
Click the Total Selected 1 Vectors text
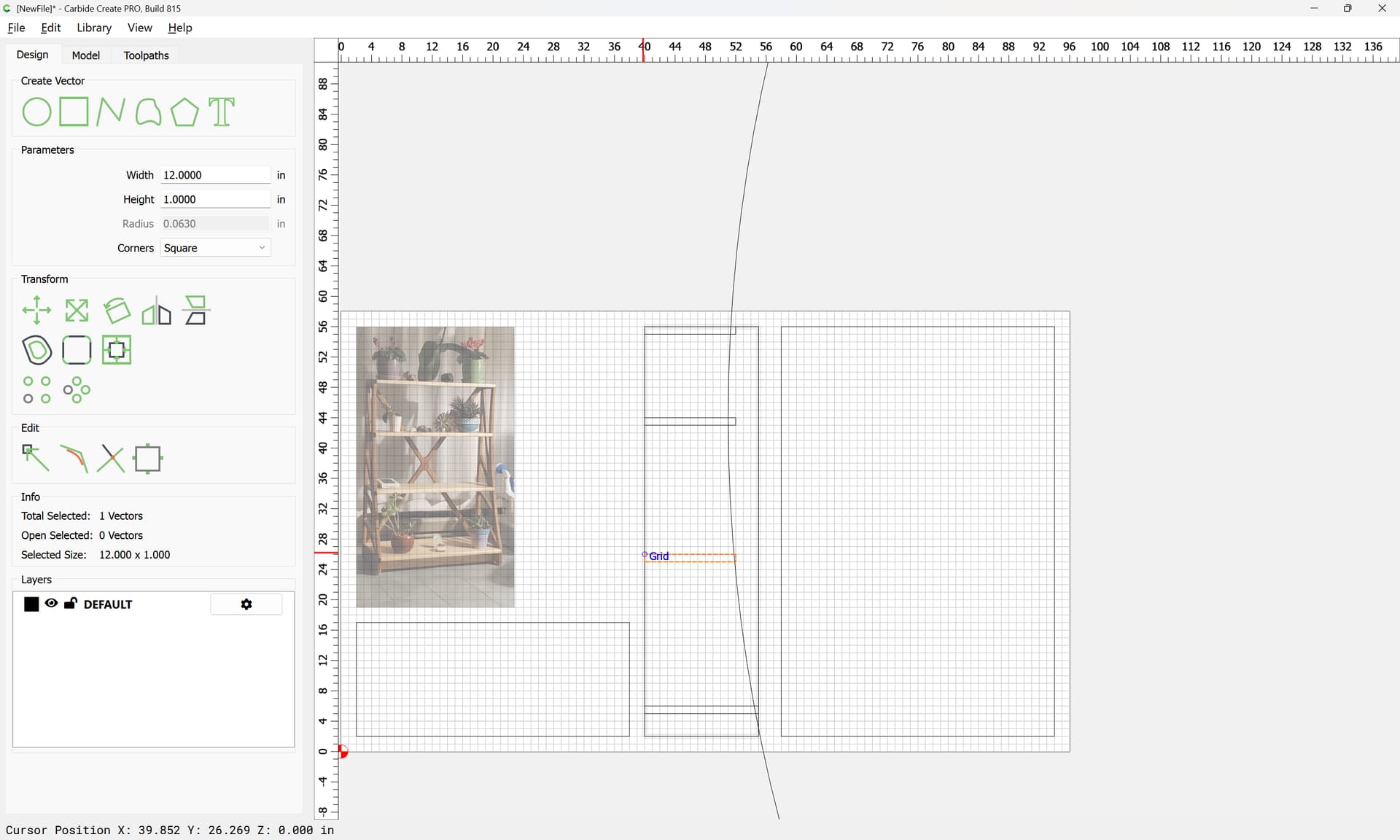[82, 516]
